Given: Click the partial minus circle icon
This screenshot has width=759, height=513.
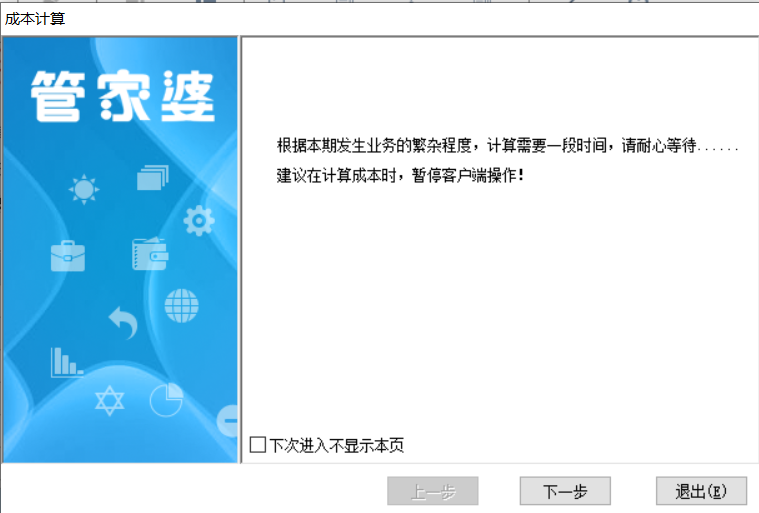Looking at the screenshot, I should [228, 421].
